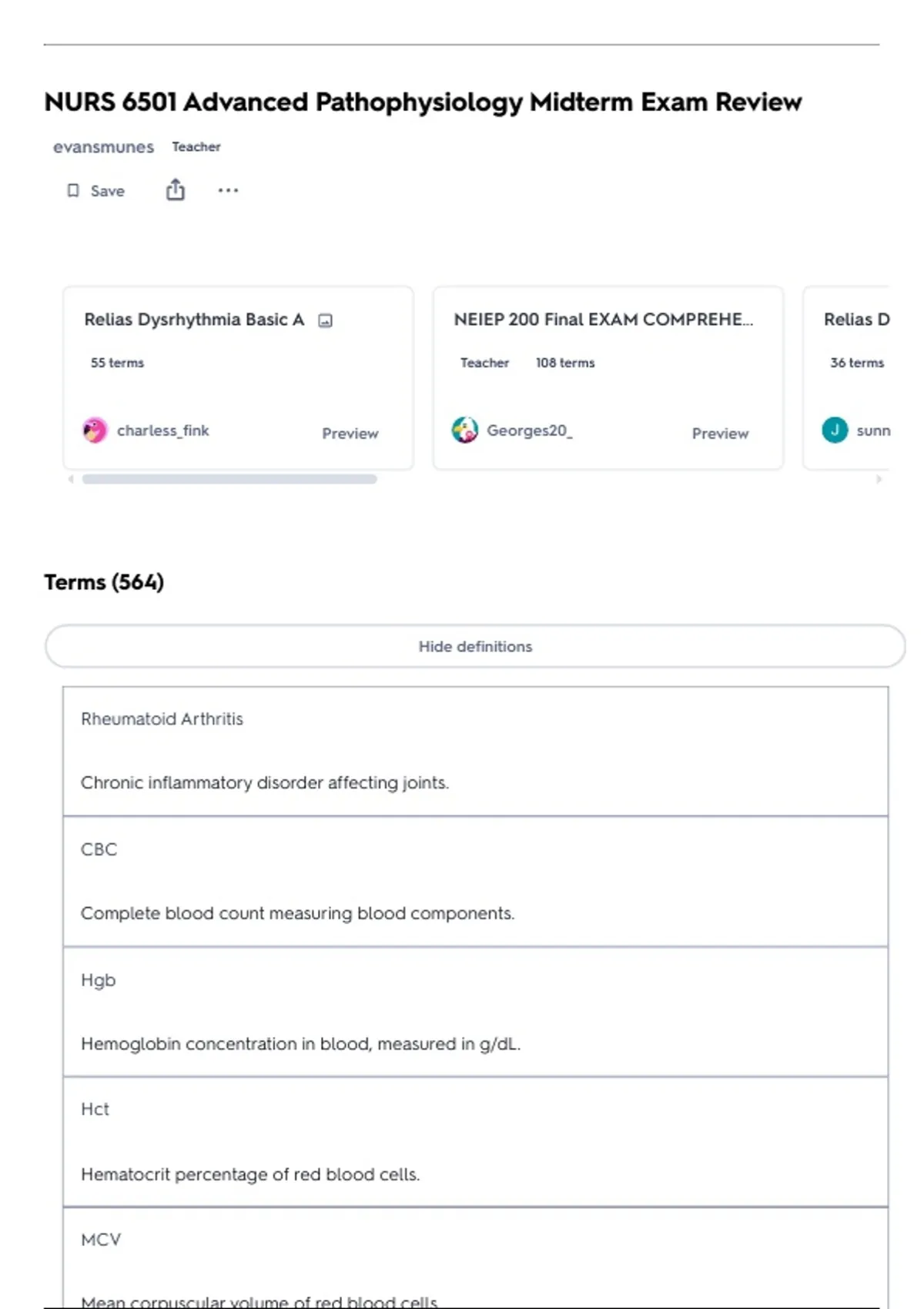Click the carousel right scroll arrow
Viewport: 924px width, 1309px height.
pyautogui.click(x=879, y=479)
